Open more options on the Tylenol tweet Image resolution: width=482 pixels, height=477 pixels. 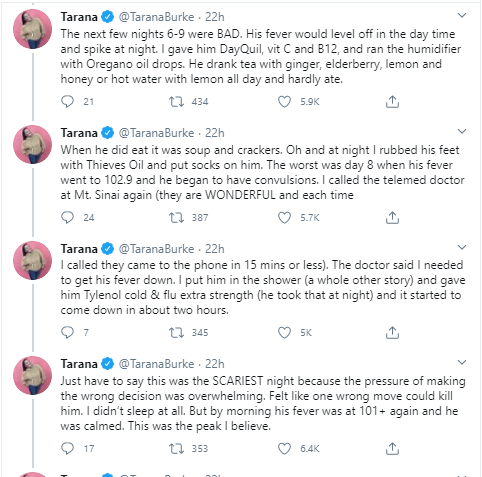click(x=462, y=247)
